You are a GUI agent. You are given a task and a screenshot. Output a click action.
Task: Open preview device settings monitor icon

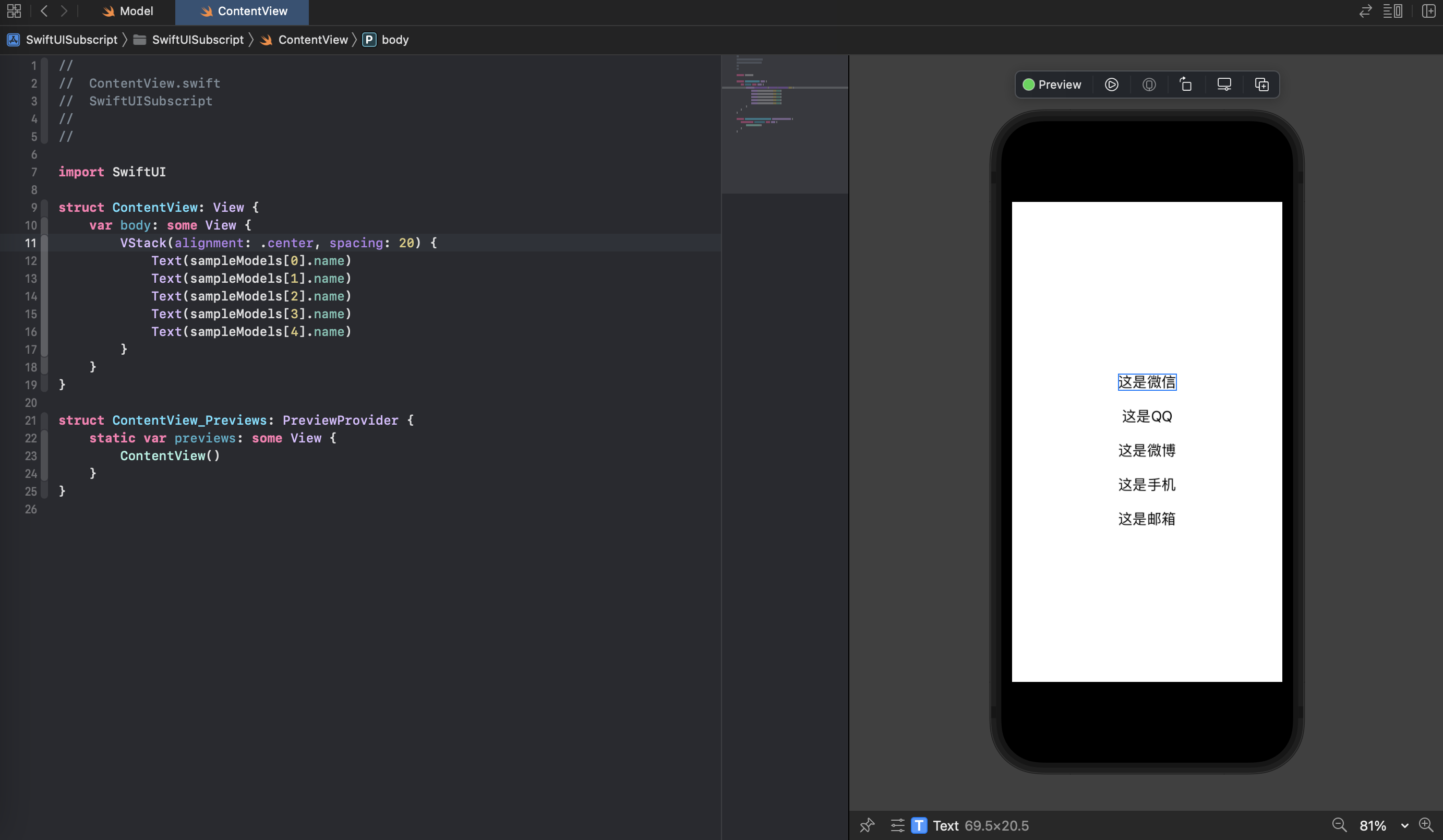point(1224,85)
